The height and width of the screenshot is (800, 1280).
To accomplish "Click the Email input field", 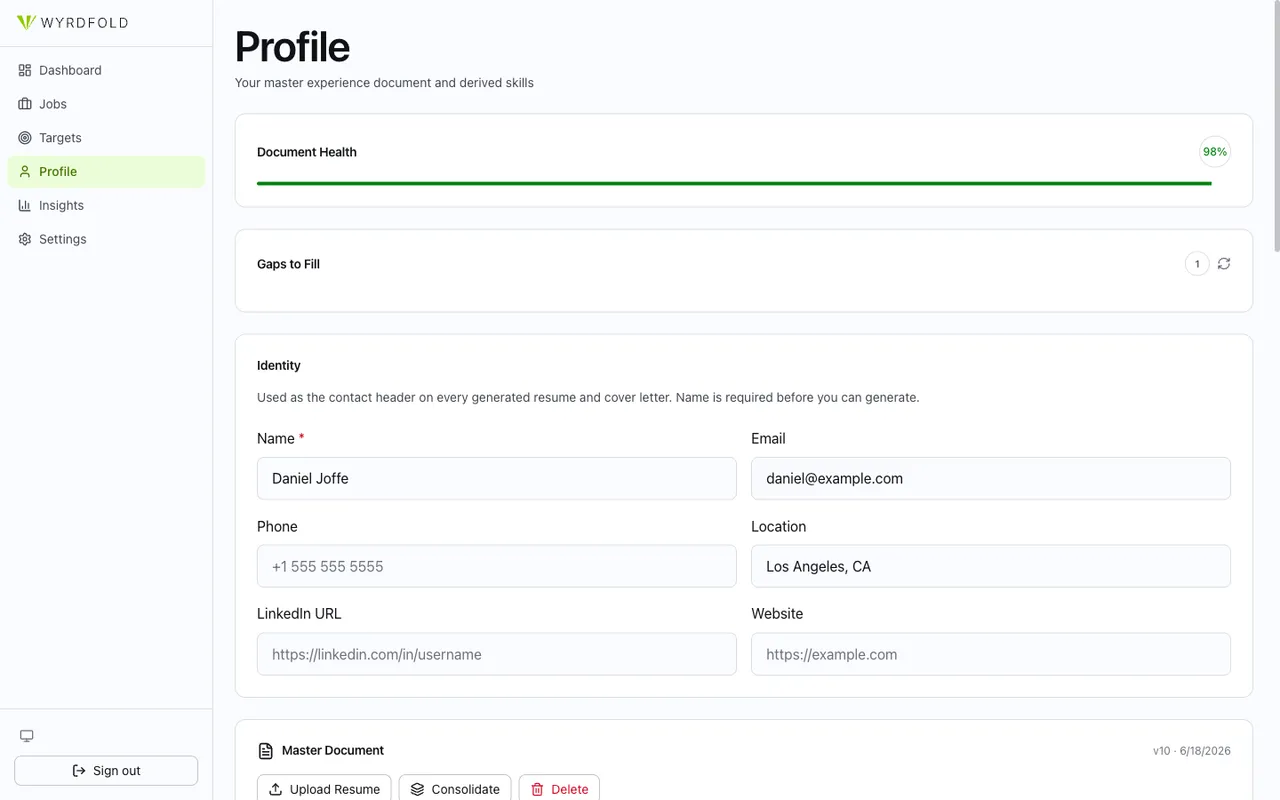I will coord(991,479).
